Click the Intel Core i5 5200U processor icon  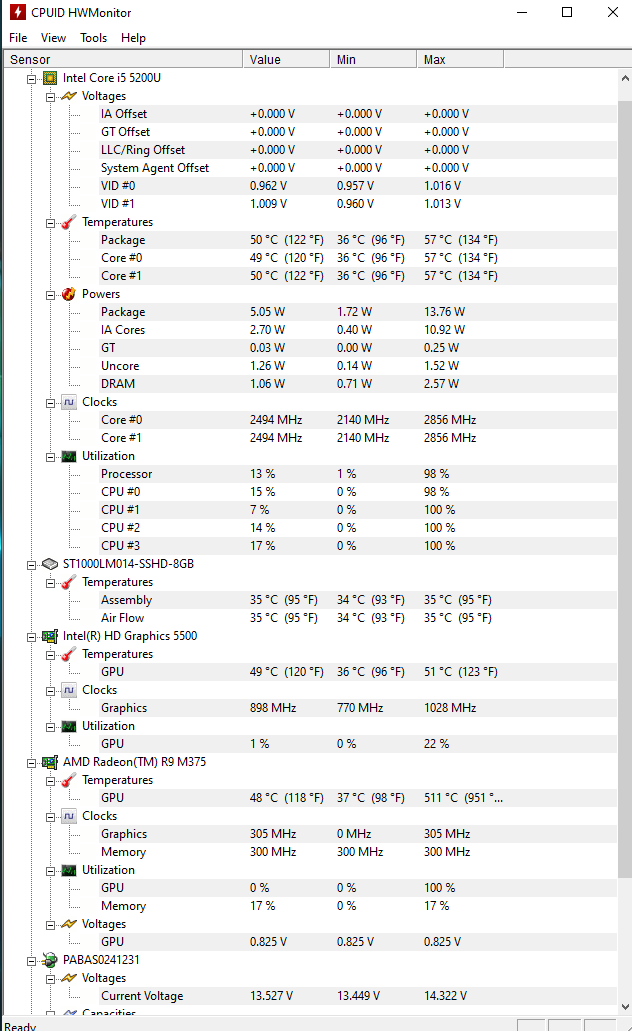coord(50,78)
